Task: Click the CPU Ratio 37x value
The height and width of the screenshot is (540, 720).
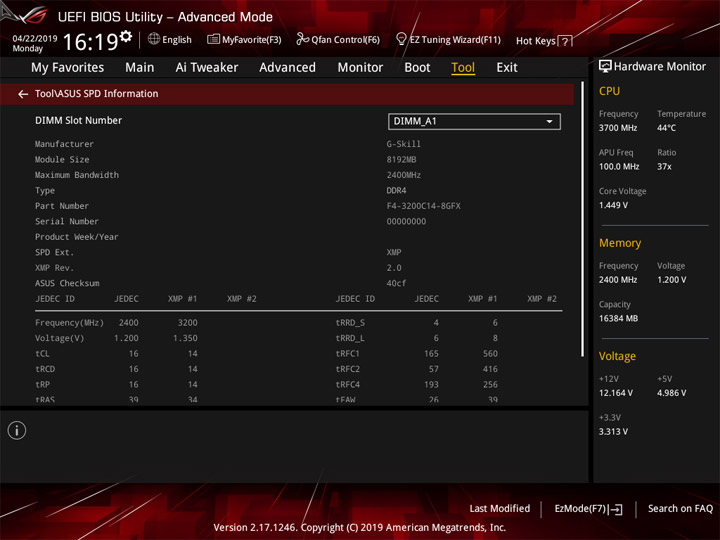Action: click(664, 167)
